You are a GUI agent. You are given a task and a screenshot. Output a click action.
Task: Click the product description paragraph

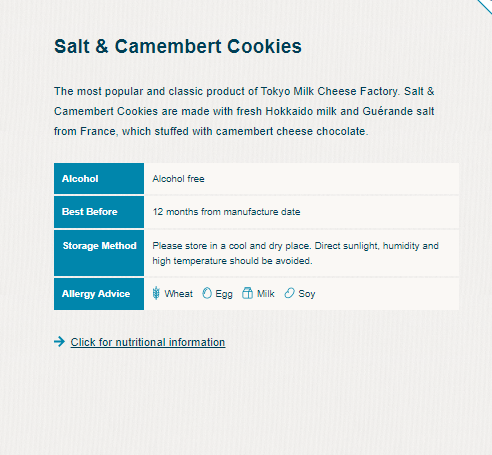tap(244, 111)
